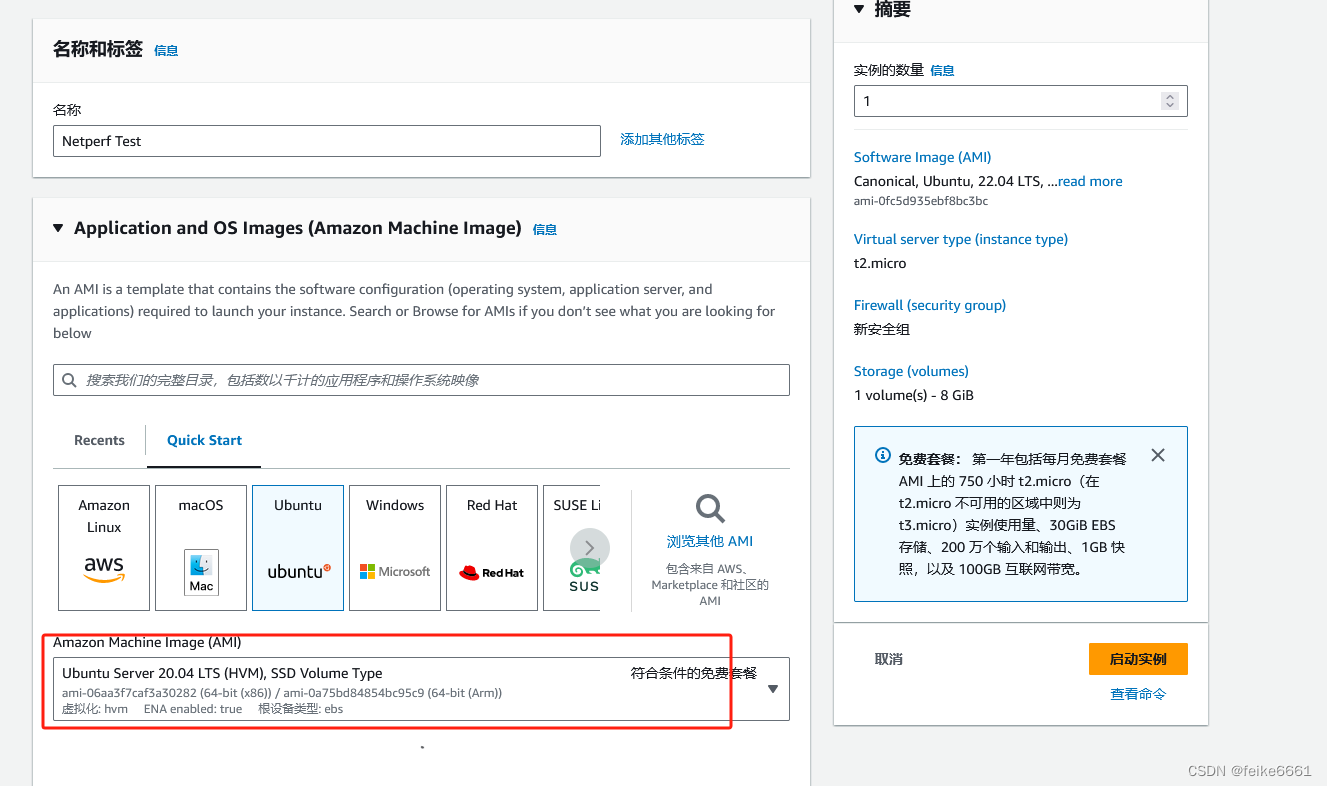Click 信息 link next to 实例的数量

tap(942, 70)
